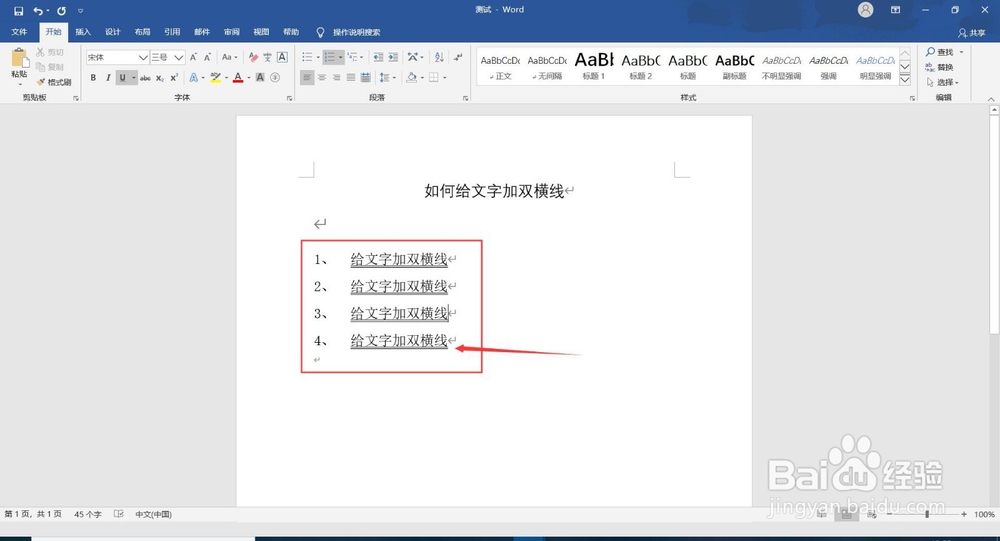The image size is (1000, 541).
Task: Center-align the text
Action: coord(322,78)
